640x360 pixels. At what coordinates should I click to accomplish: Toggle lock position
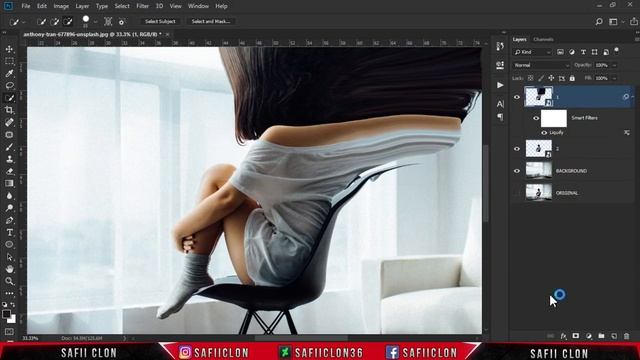click(551, 78)
